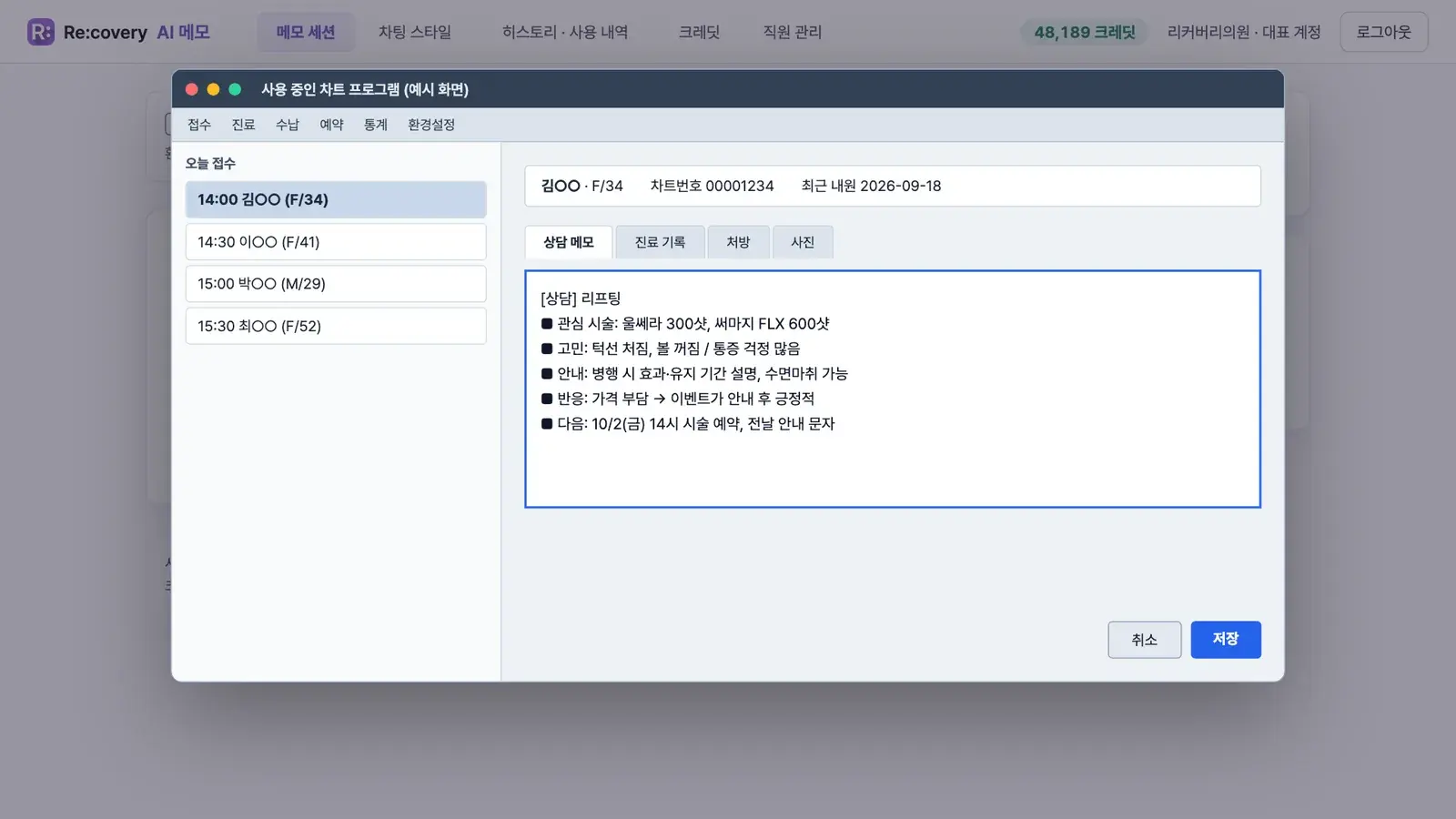Select patient 14:00 김○○ (F/34)
1456x819 pixels.
(336, 199)
